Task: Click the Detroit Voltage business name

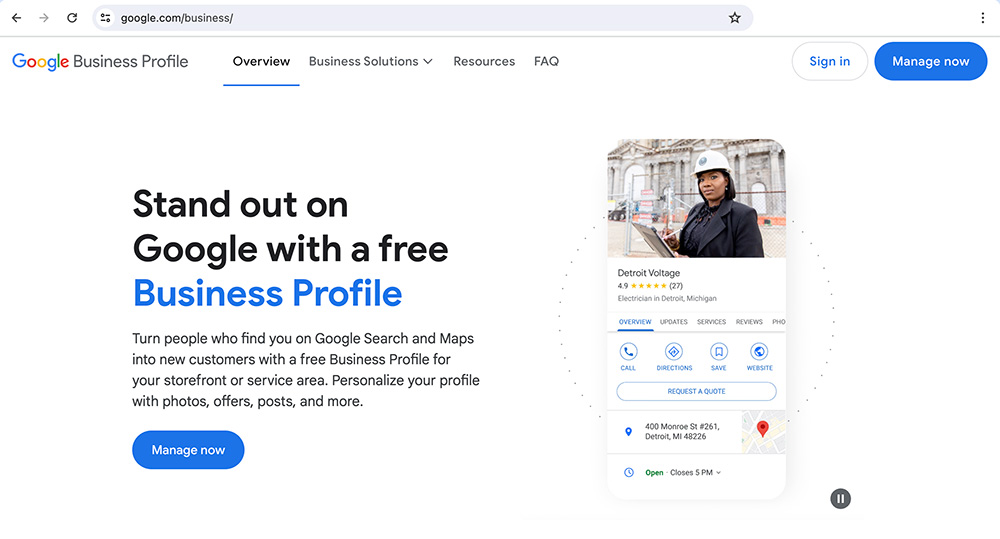Action: tap(649, 273)
